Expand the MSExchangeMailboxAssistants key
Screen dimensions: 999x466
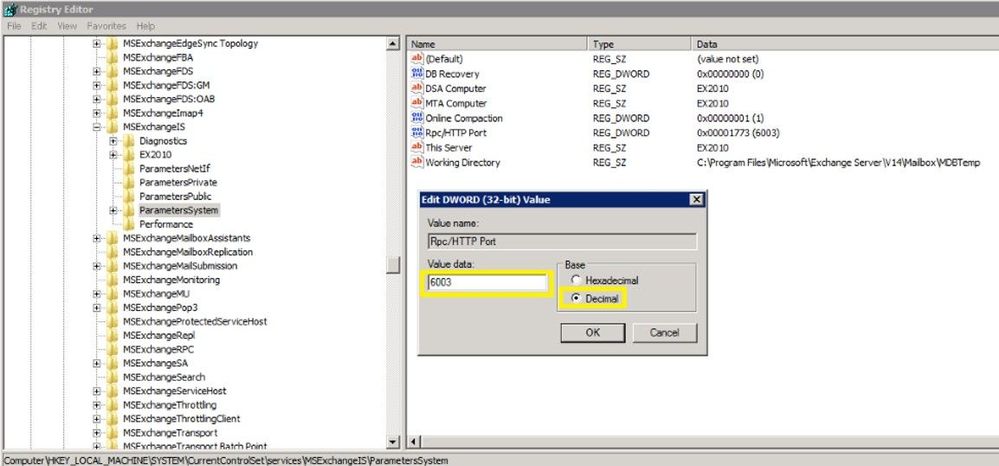pyautogui.click(x=96, y=238)
